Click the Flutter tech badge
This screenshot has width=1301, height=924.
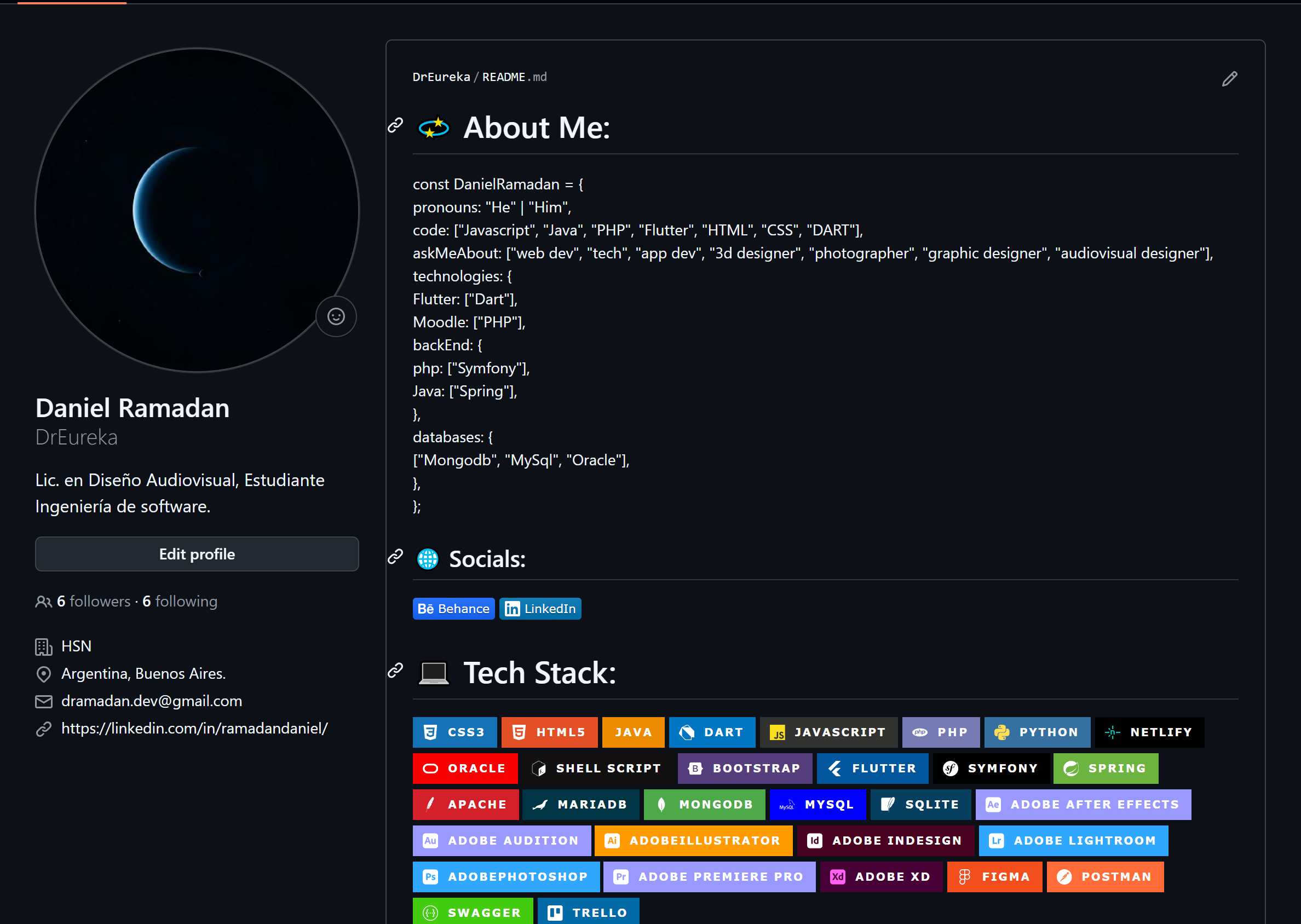[872, 768]
